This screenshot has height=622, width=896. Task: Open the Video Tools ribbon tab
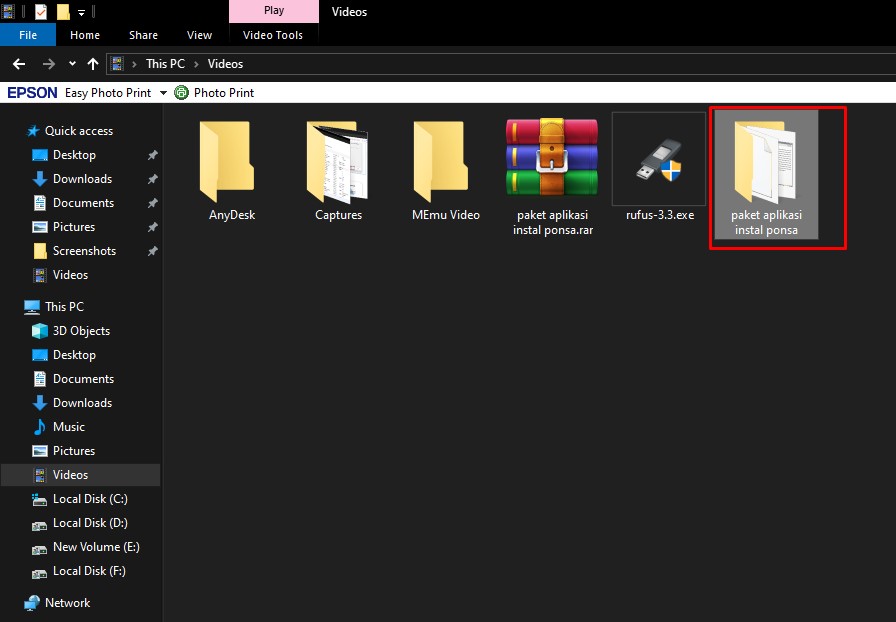click(273, 35)
